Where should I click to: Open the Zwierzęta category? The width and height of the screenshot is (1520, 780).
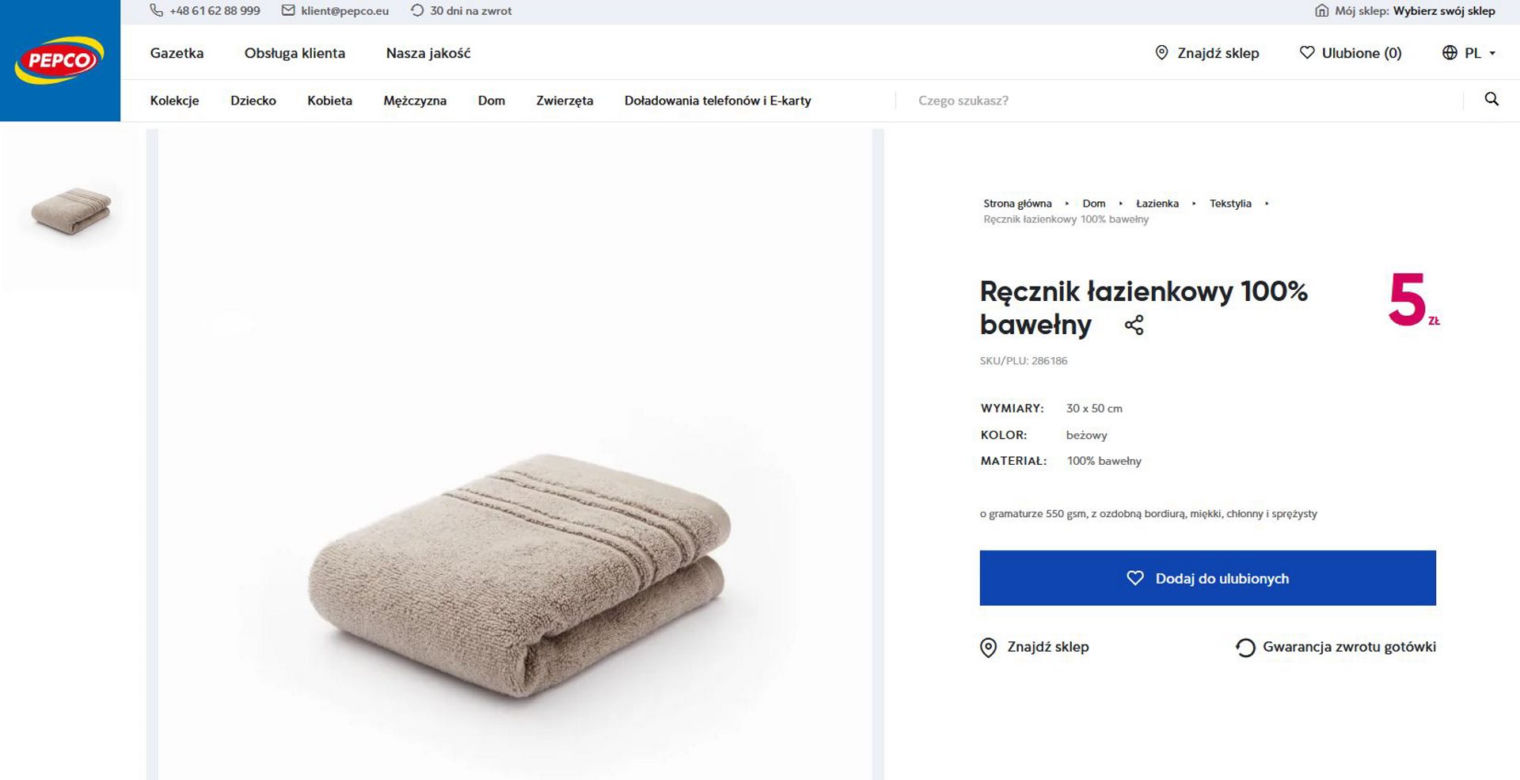point(565,100)
